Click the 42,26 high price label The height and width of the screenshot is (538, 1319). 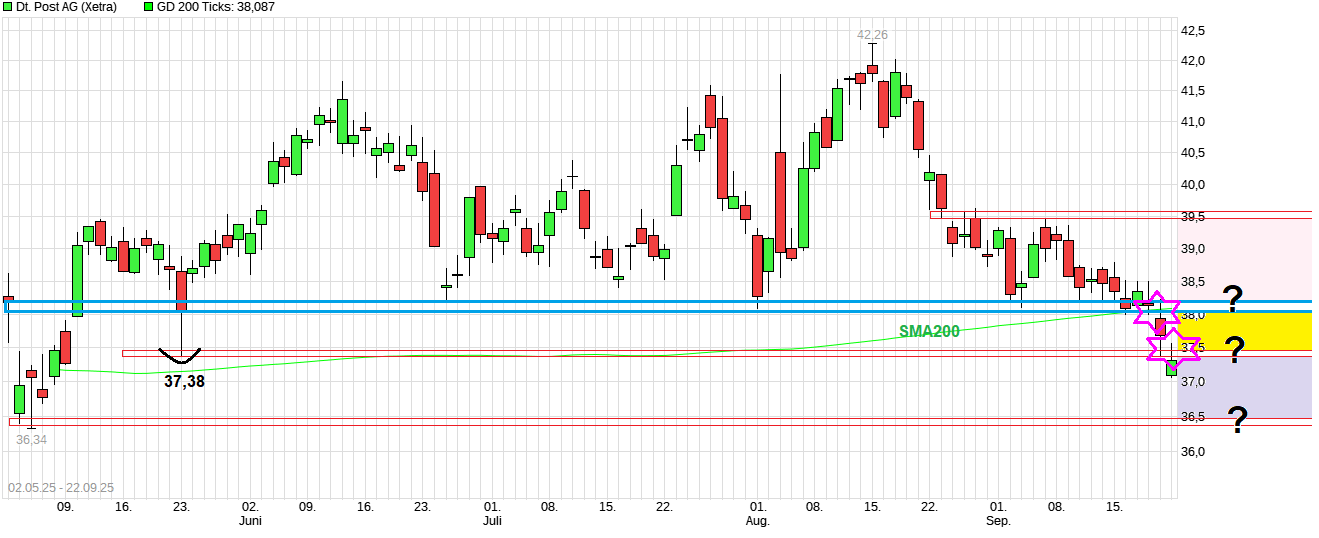click(872, 34)
